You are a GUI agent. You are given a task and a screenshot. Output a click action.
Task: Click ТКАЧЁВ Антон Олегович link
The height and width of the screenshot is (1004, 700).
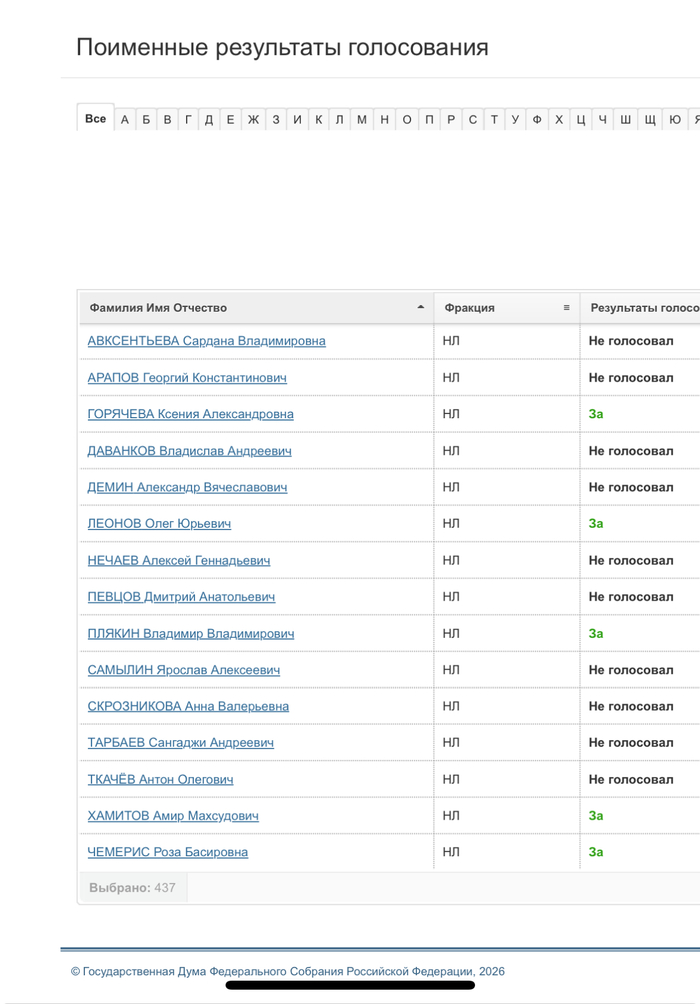(x=160, y=779)
